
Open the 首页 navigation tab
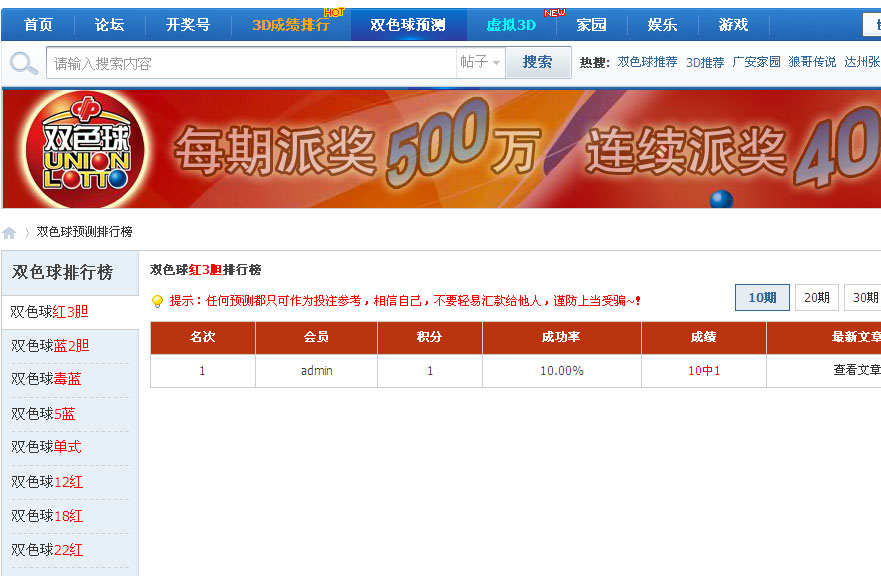click(38, 25)
